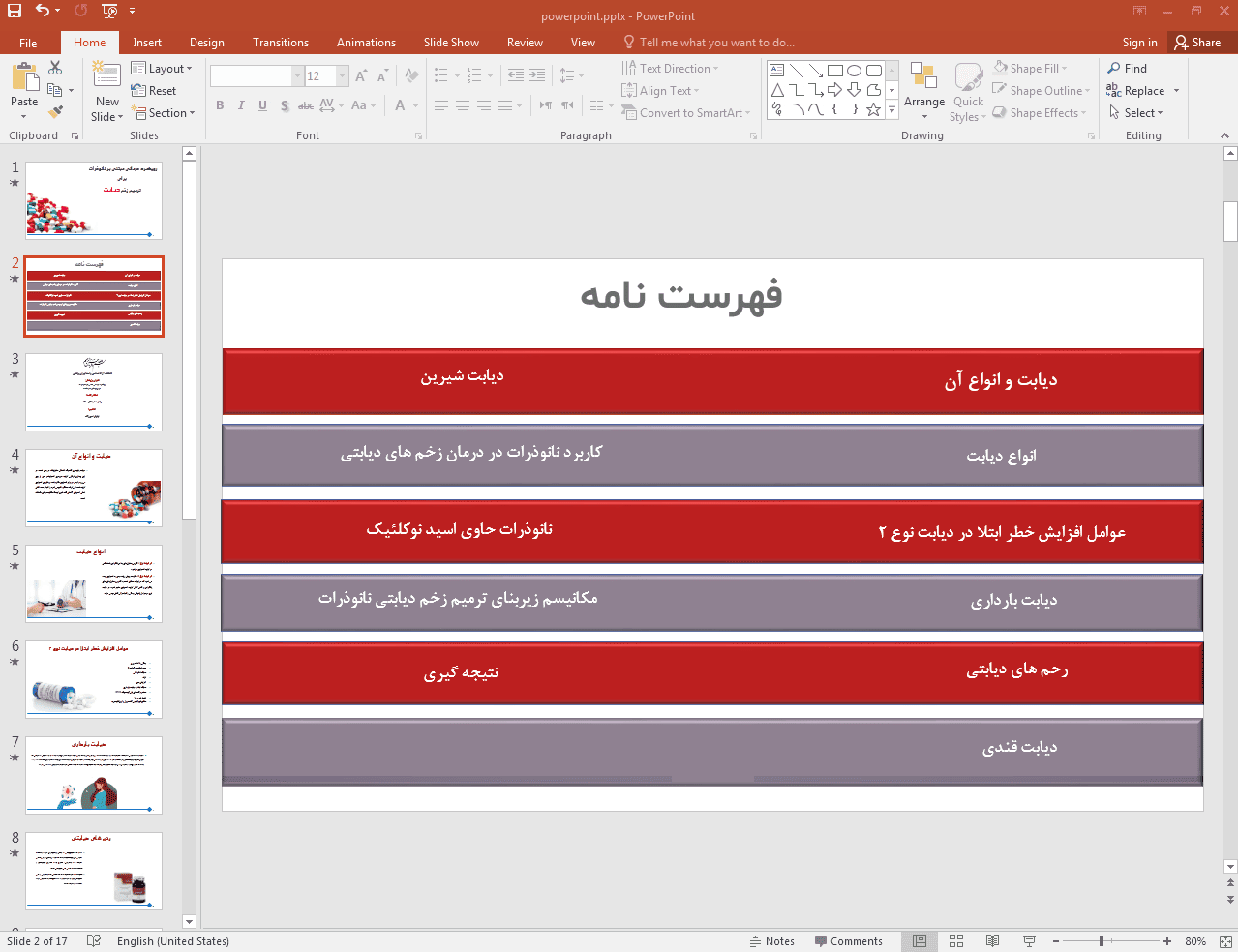Click the Paste clipboard icon
The image size is (1238, 952).
point(24,75)
